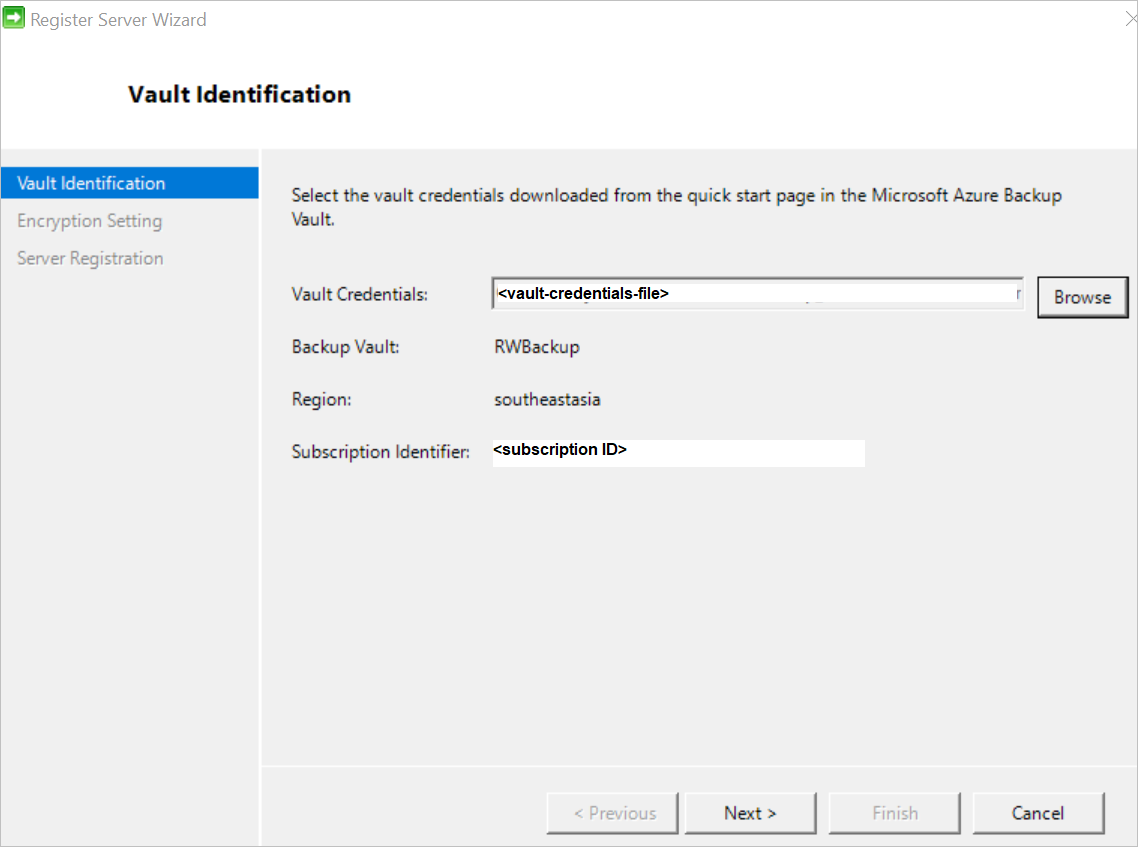Click the Subscription Identifier label
The image size is (1138, 847).
[x=380, y=451]
